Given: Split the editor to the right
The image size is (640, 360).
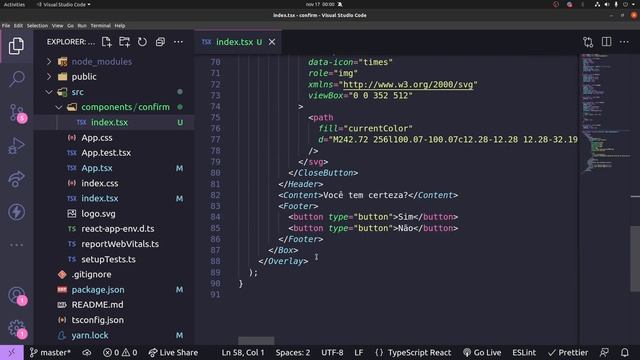Looking at the screenshot, I should (607, 42).
